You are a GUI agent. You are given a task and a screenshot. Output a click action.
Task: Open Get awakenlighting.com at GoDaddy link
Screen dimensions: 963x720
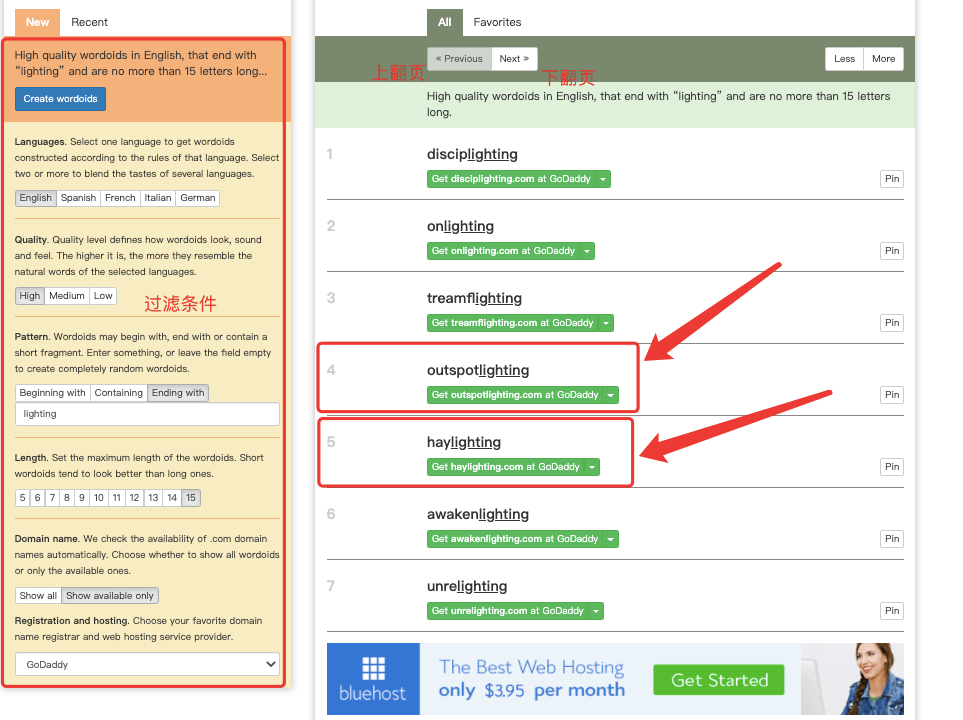[515, 539]
